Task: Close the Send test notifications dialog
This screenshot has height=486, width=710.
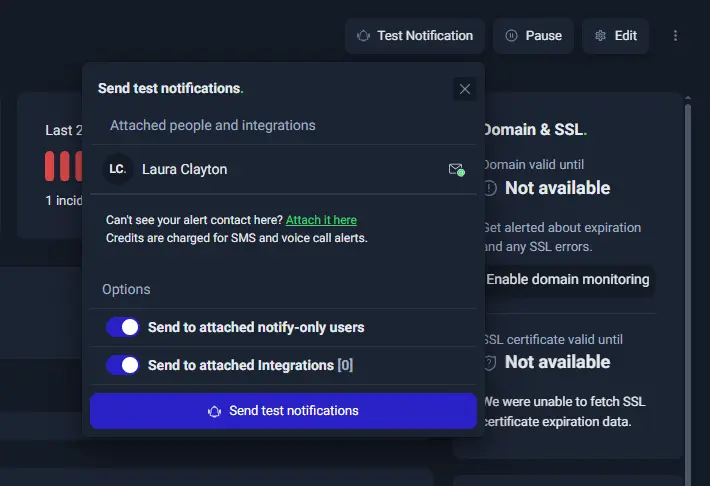Action: click(x=465, y=89)
